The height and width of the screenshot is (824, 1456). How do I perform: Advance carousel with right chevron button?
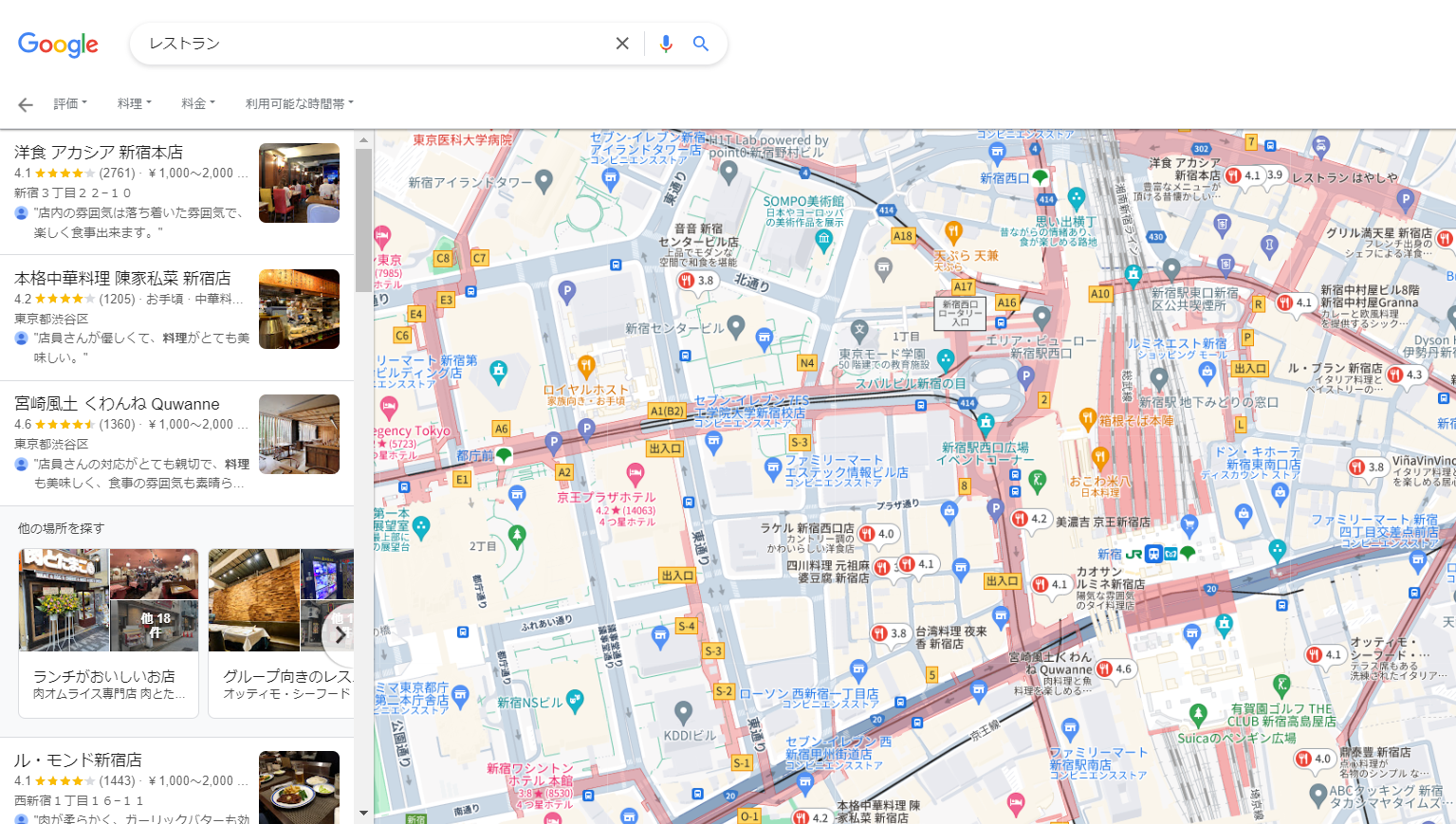(340, 635)
